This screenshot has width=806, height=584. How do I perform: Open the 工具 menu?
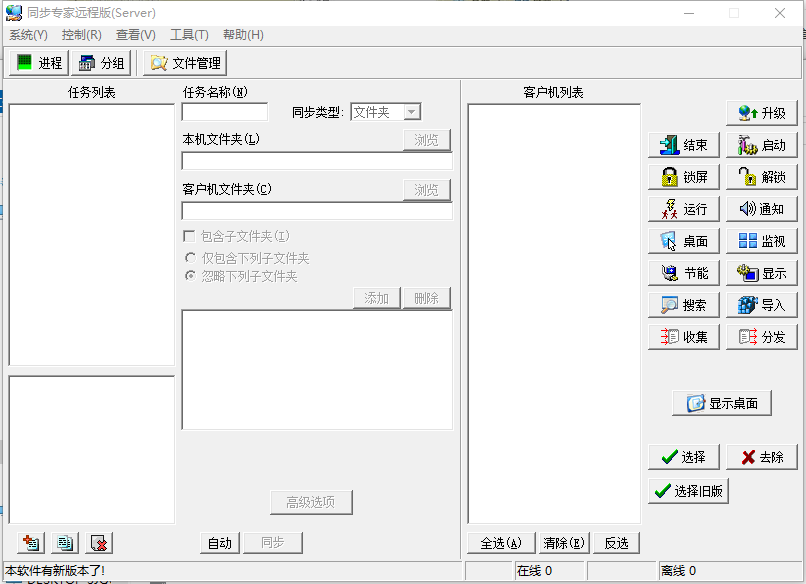(x=191, y=34)
